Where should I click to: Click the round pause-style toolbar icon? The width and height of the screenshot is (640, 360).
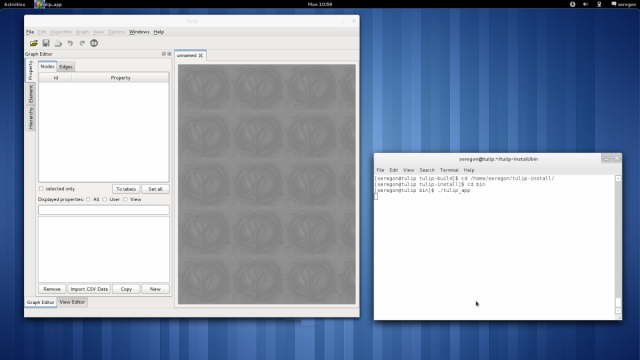[94, 43]
